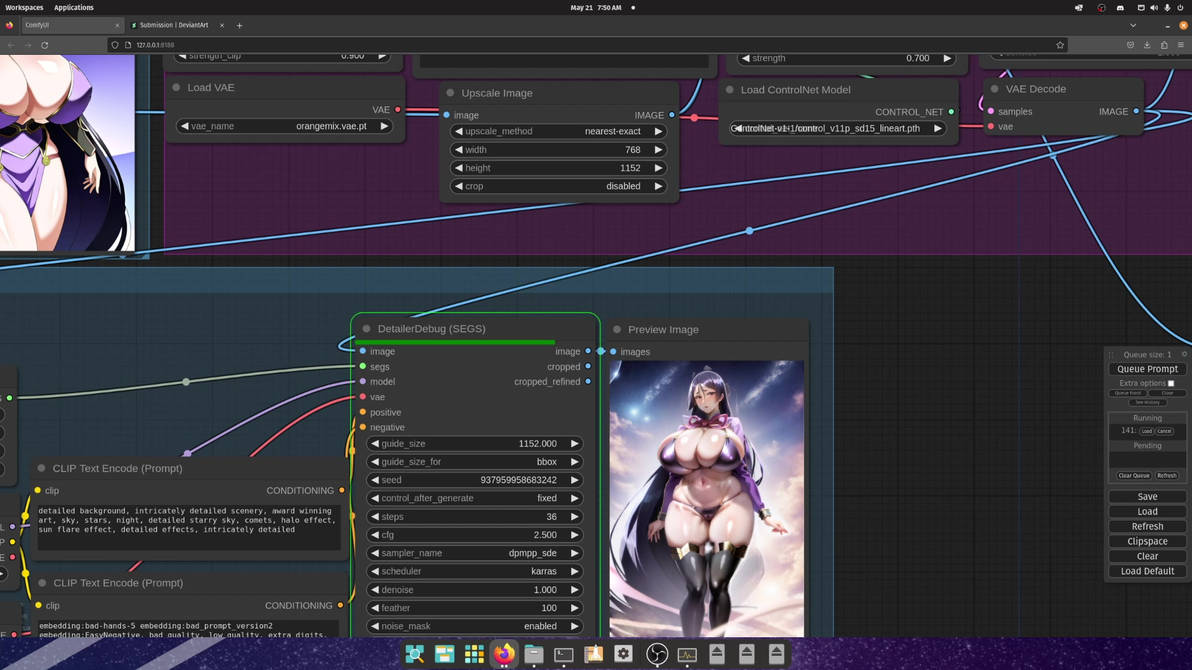1192x670 pixels.
Task: Increase the steps value with right arrow
Action: tap(574, 517)
